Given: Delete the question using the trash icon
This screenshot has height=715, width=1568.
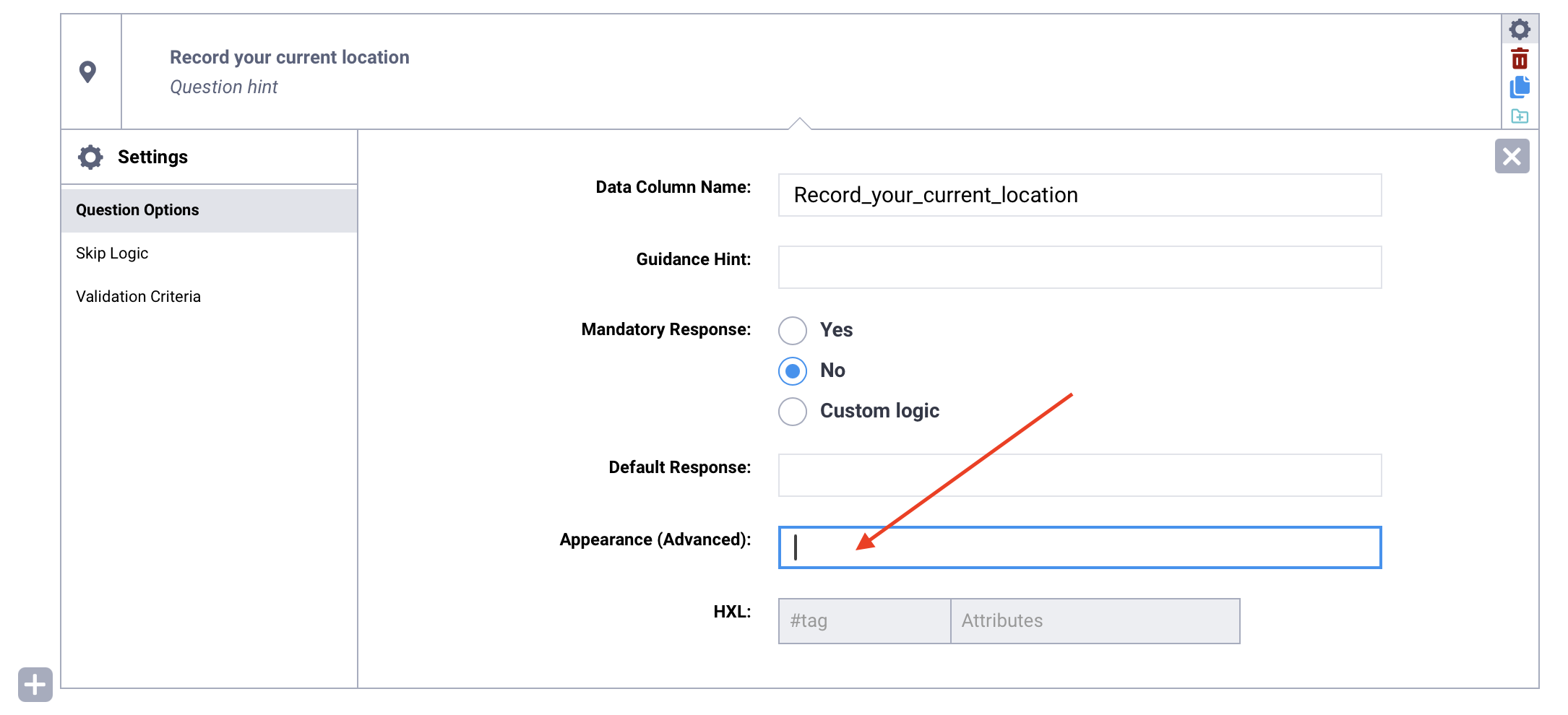Looking at the screenshot, I should (x=1520, y=58).
